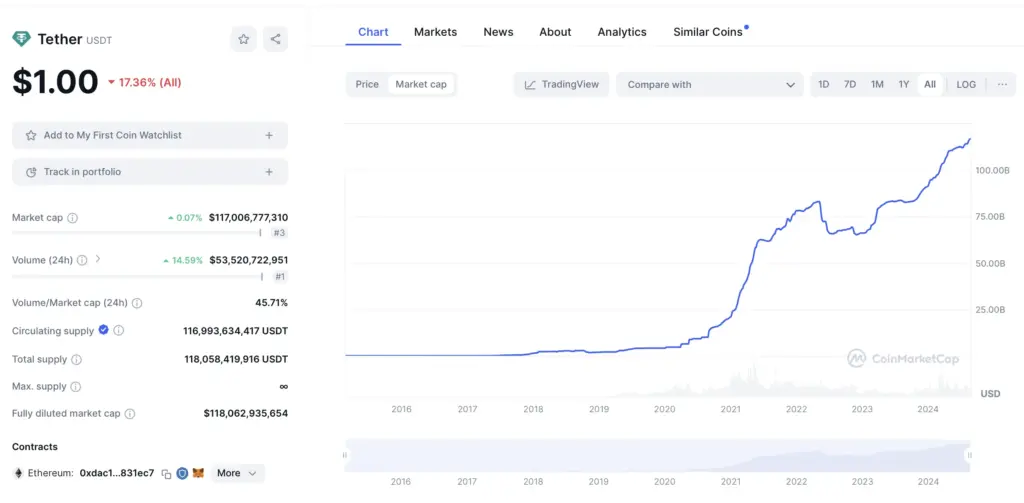Open info icon after Circulating supply badge
This screenshot has height=503, width=1024.
[118, 331]
